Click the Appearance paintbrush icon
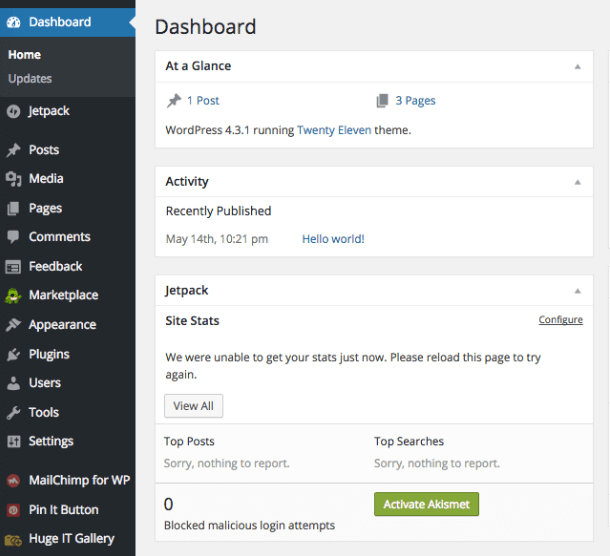610x556 pixels. 13,325
